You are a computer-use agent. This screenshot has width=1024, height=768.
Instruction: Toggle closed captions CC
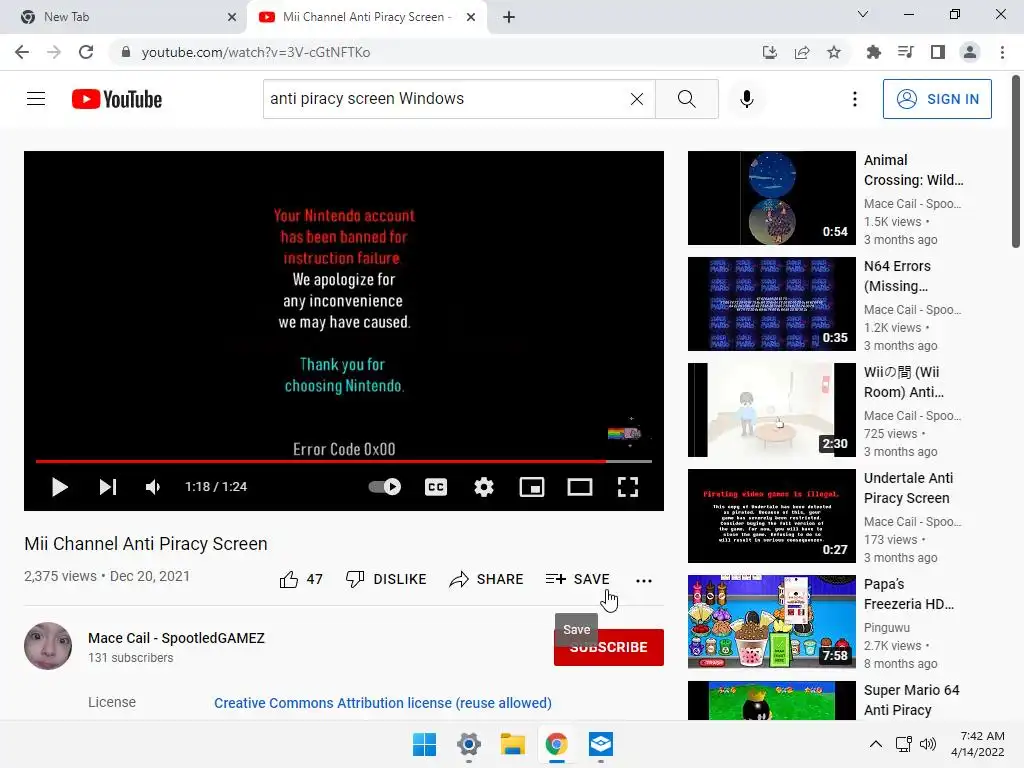coord(436,487)
